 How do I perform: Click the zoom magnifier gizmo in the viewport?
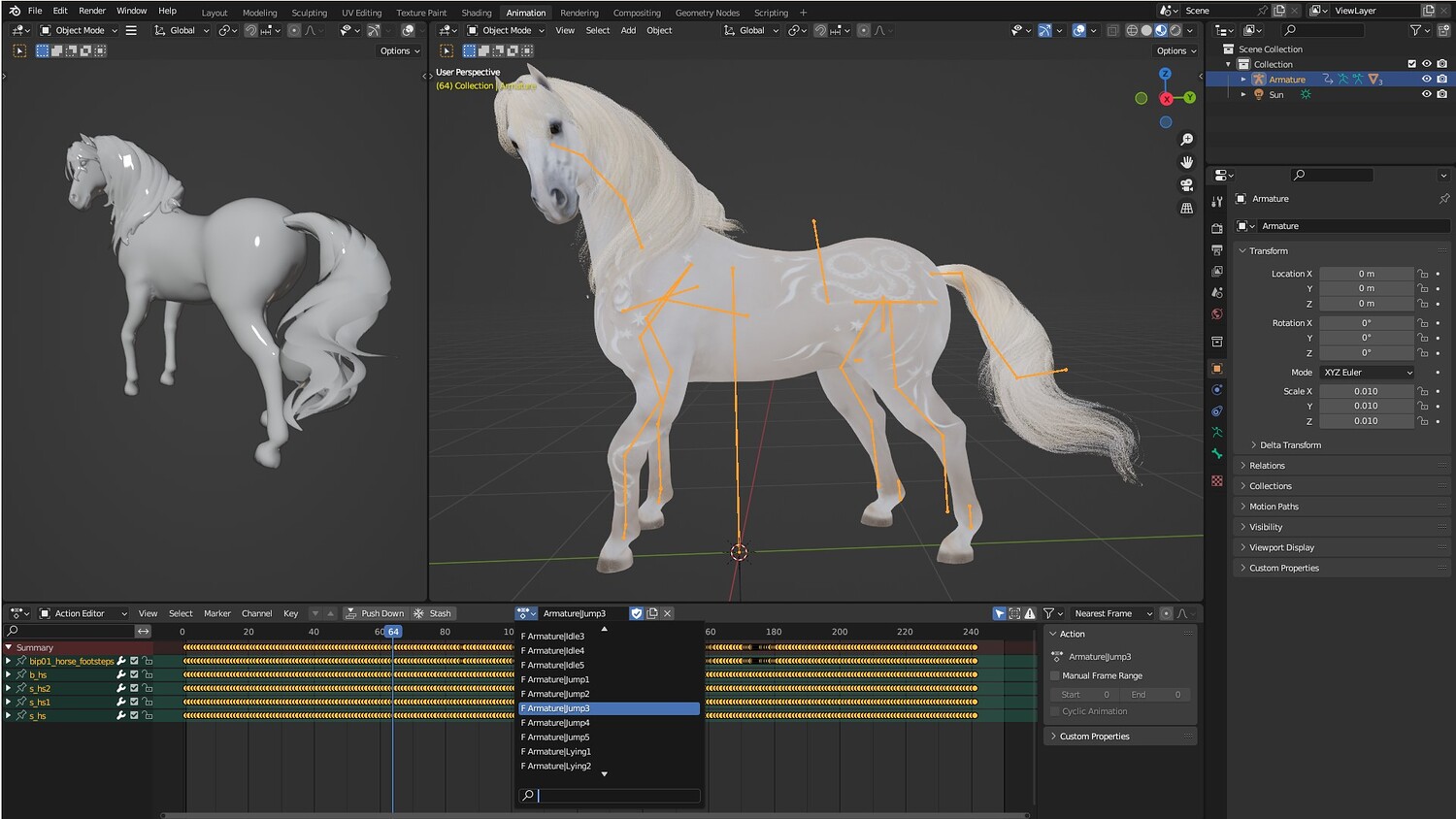click(1186, 140)
